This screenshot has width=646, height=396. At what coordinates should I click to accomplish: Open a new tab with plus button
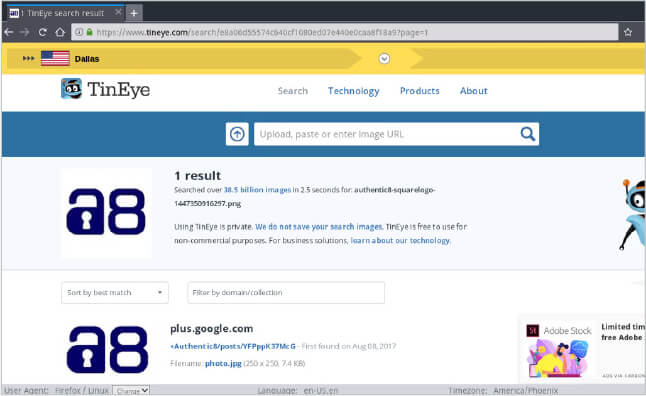(x=134, y=13)
